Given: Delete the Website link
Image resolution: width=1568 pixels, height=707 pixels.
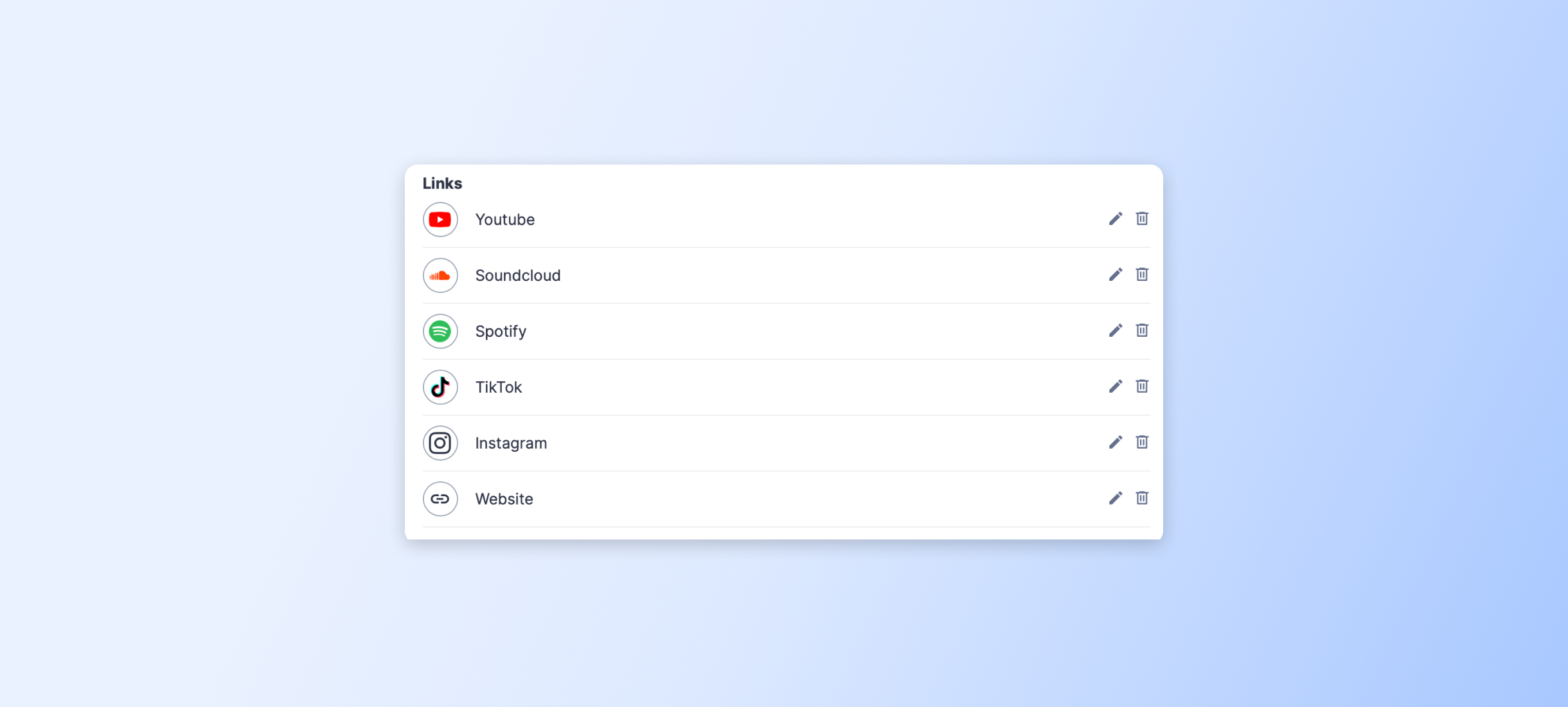Looking at the screenshot, I should (x=1142, y=498).
